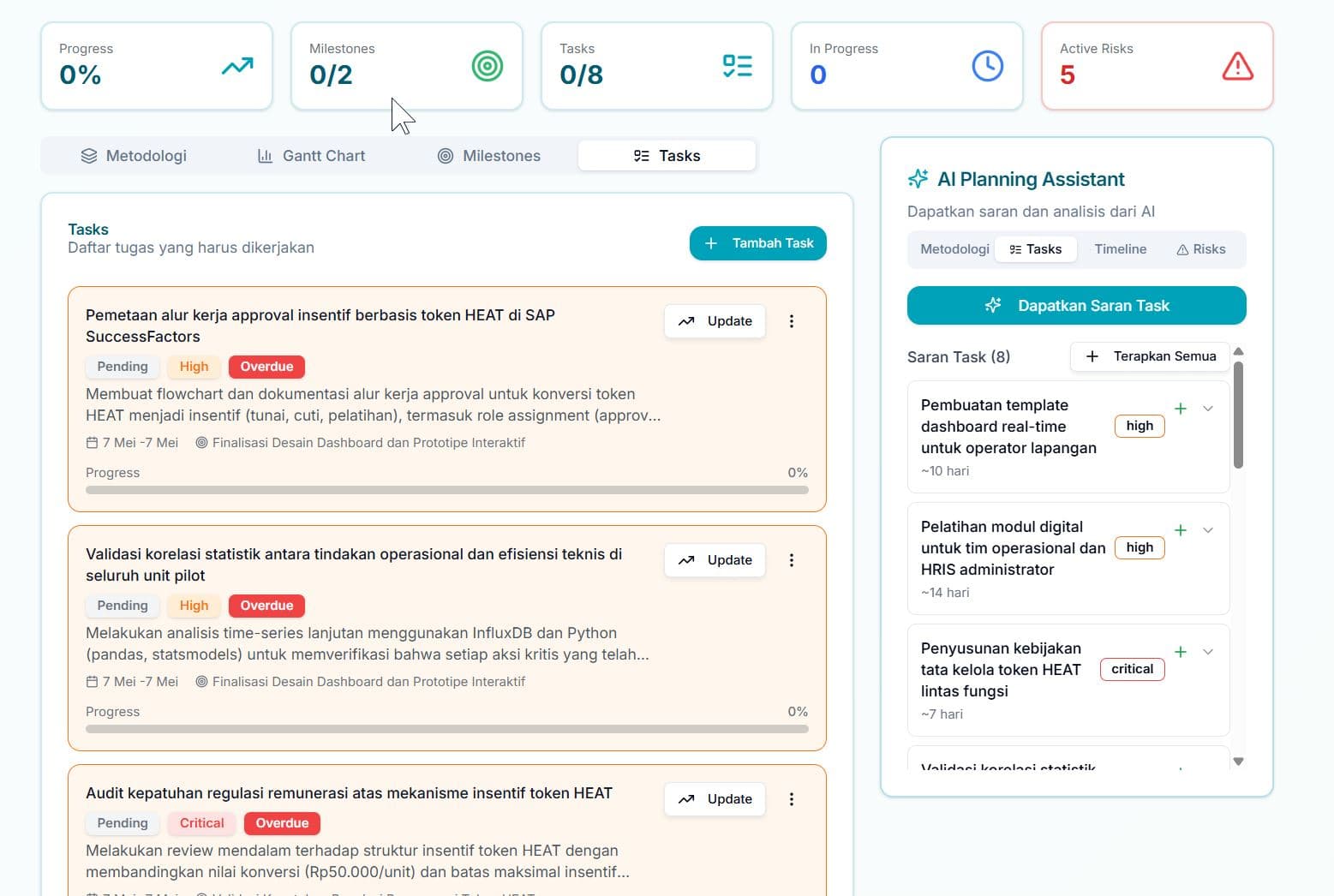
Task: Click Critical badge on Audit kepatuhan task
Action: 201,823
